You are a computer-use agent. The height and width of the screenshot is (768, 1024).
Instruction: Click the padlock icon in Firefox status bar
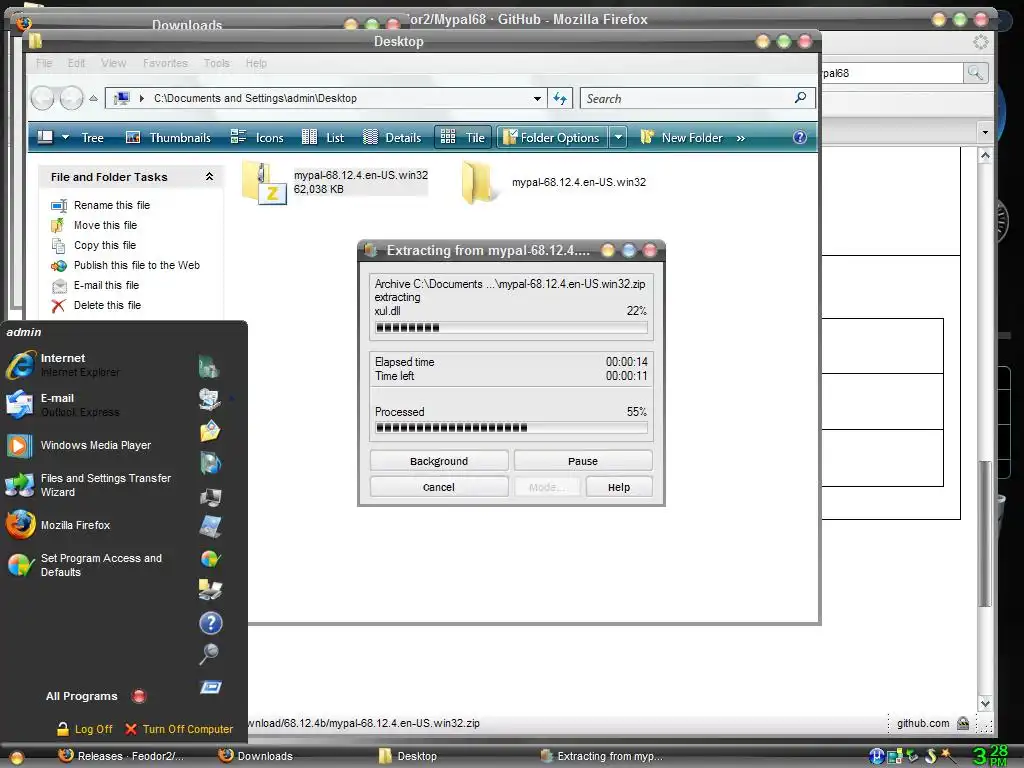point(963,723)
